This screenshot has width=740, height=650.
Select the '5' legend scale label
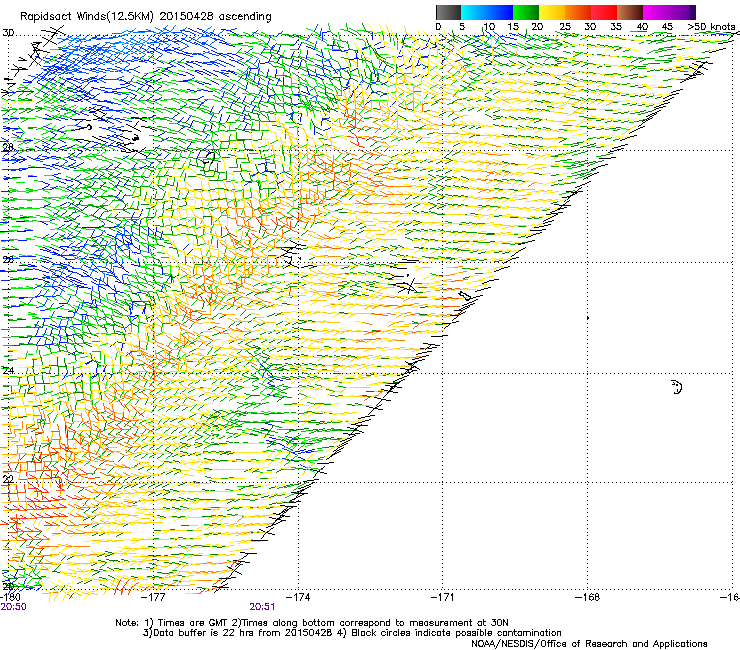(x=462, y=27)
